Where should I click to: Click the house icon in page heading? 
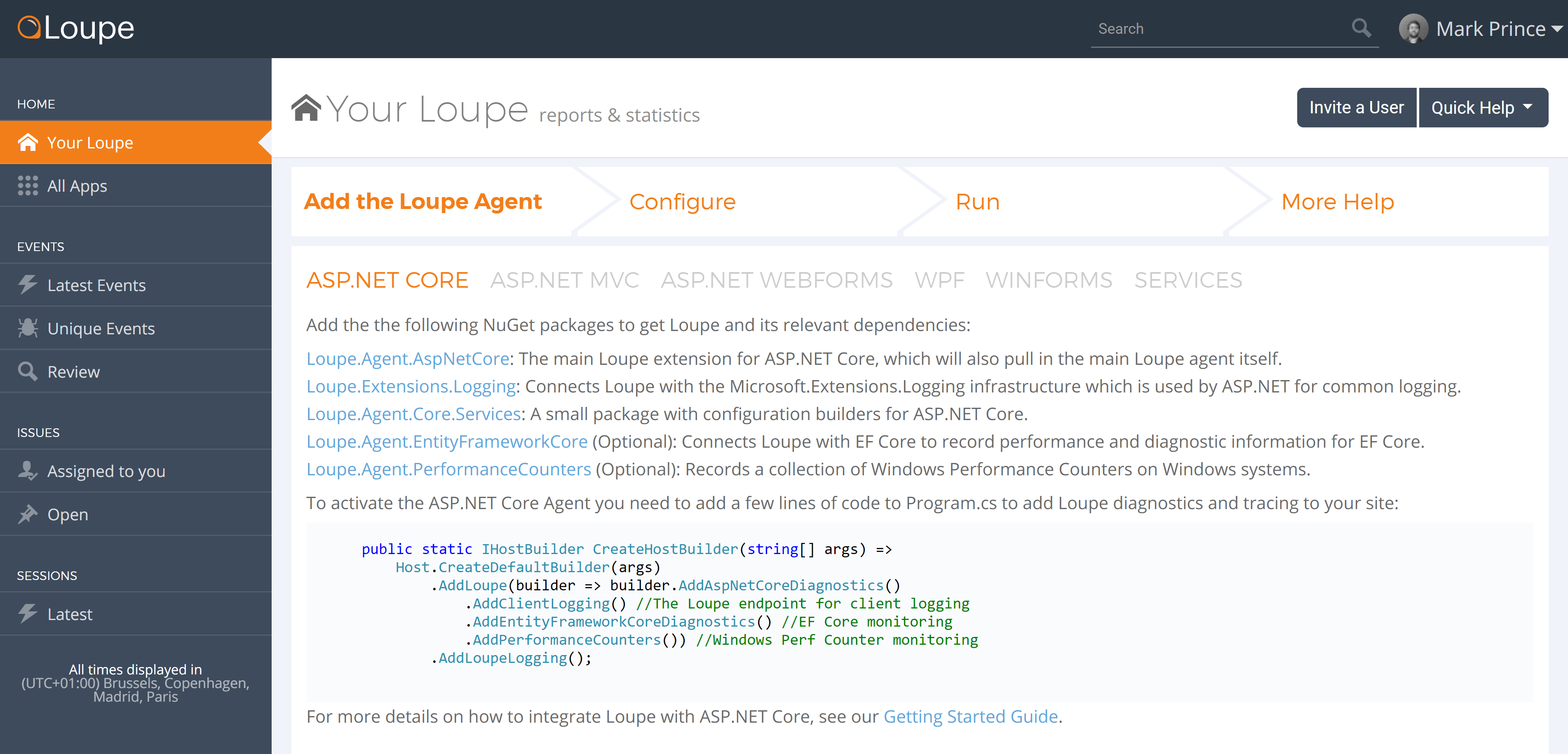(306, 108)
